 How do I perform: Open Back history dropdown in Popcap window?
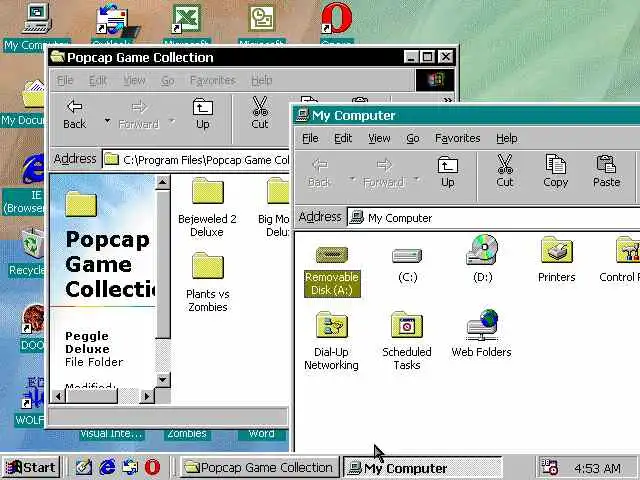pyautogui.click(x=107, y=121)
